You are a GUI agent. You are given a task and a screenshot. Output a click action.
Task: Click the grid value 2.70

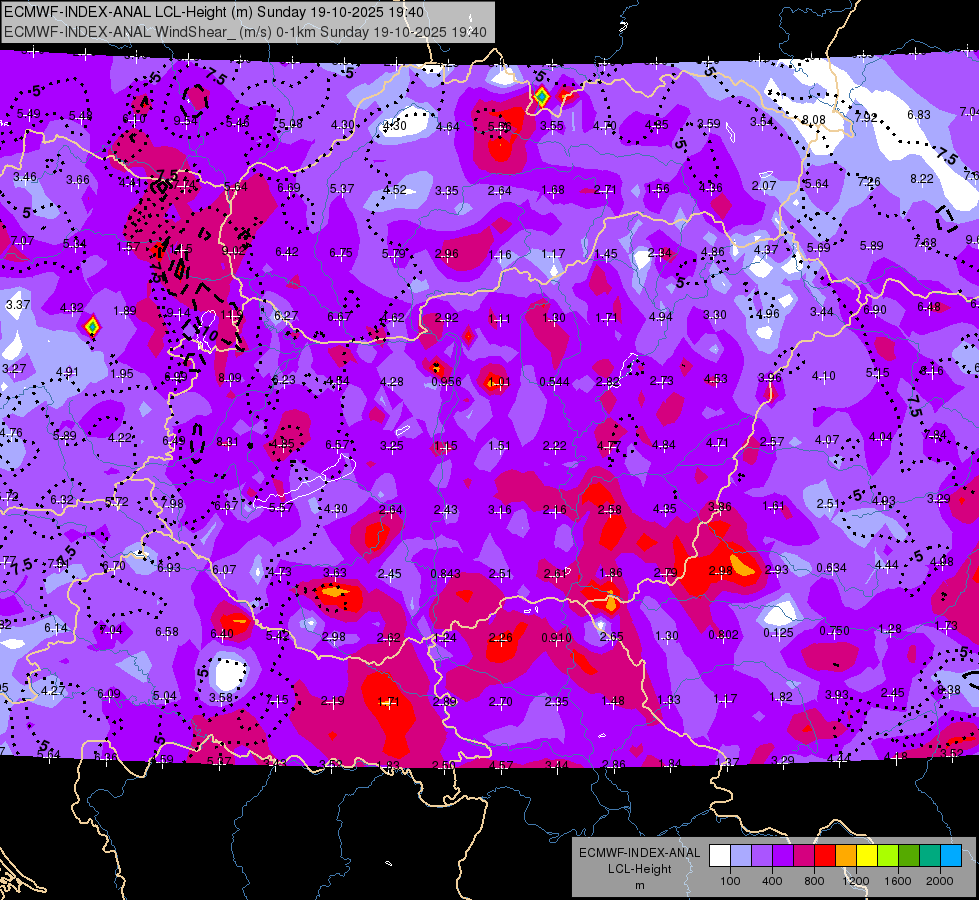pyautogui.click(x=501, y=701)
